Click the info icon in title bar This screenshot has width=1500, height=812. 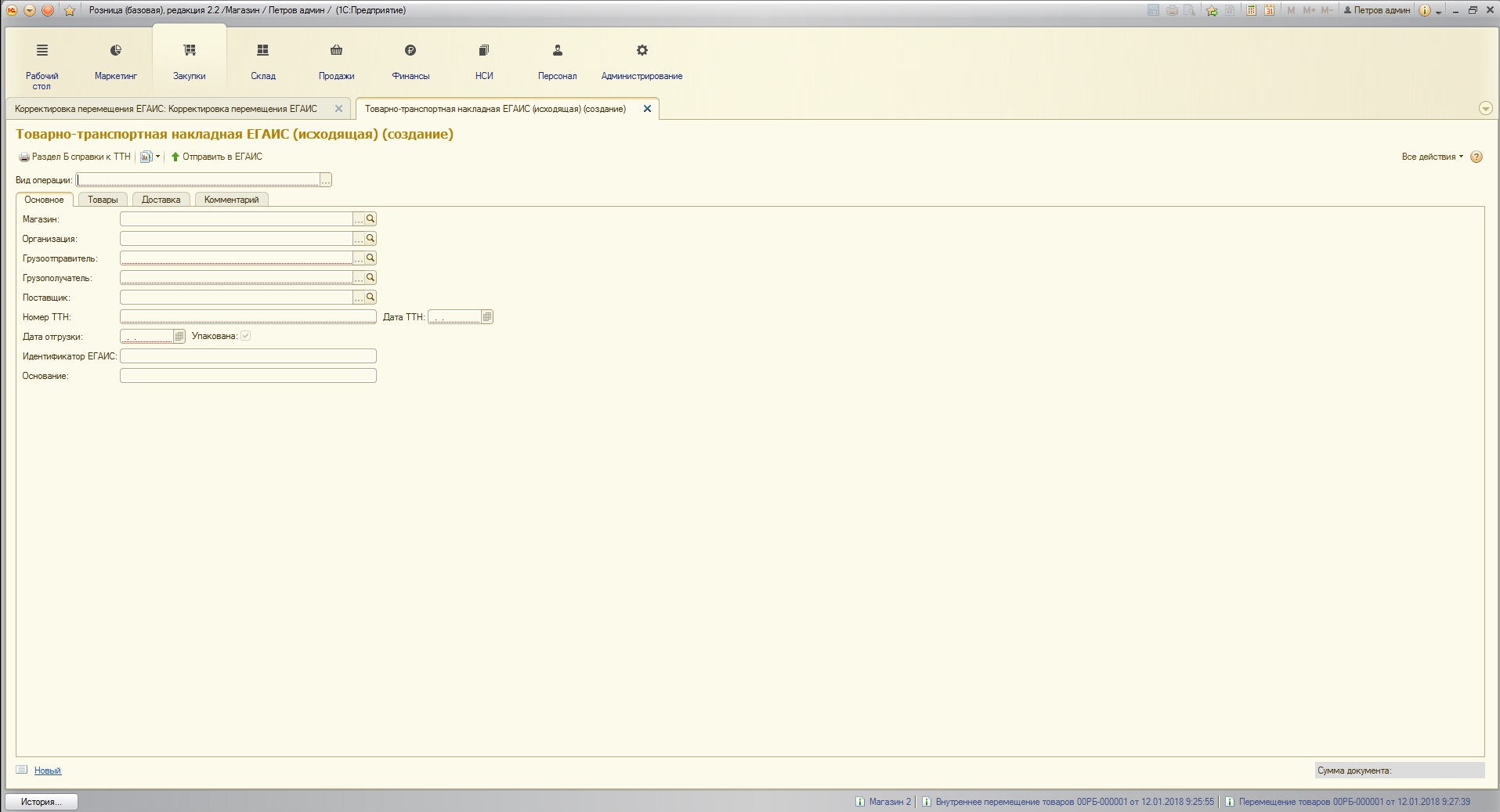pos(1424,10)
